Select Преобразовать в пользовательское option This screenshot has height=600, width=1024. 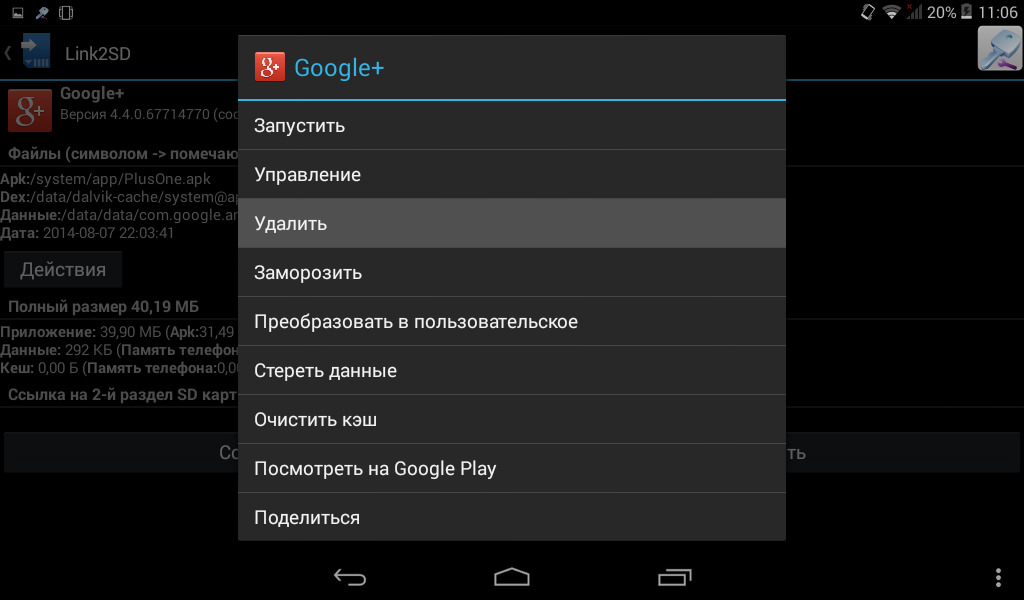tap(511, 321)
